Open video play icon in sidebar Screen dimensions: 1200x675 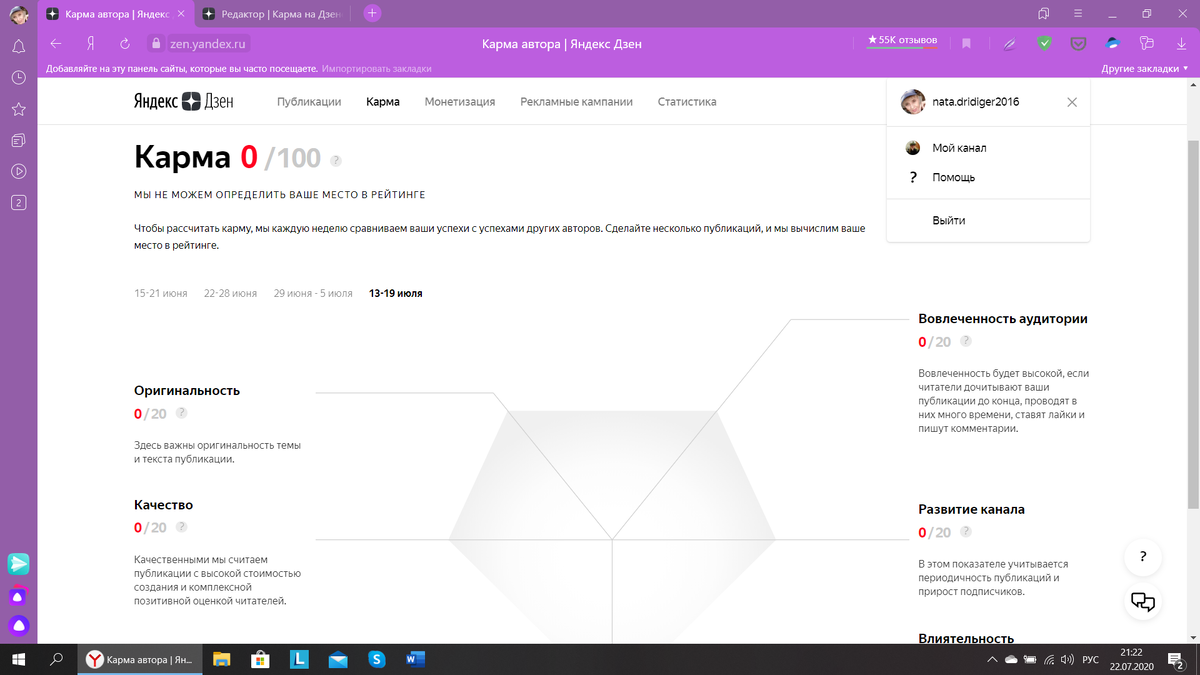coord(18,171)
